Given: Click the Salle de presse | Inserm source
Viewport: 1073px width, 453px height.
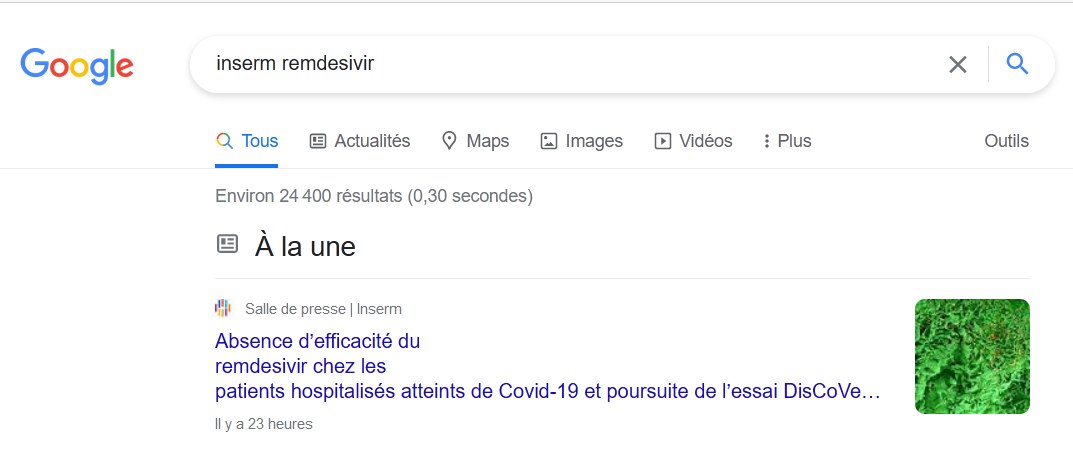Looking at the screenshot, I should pos(323,309).
